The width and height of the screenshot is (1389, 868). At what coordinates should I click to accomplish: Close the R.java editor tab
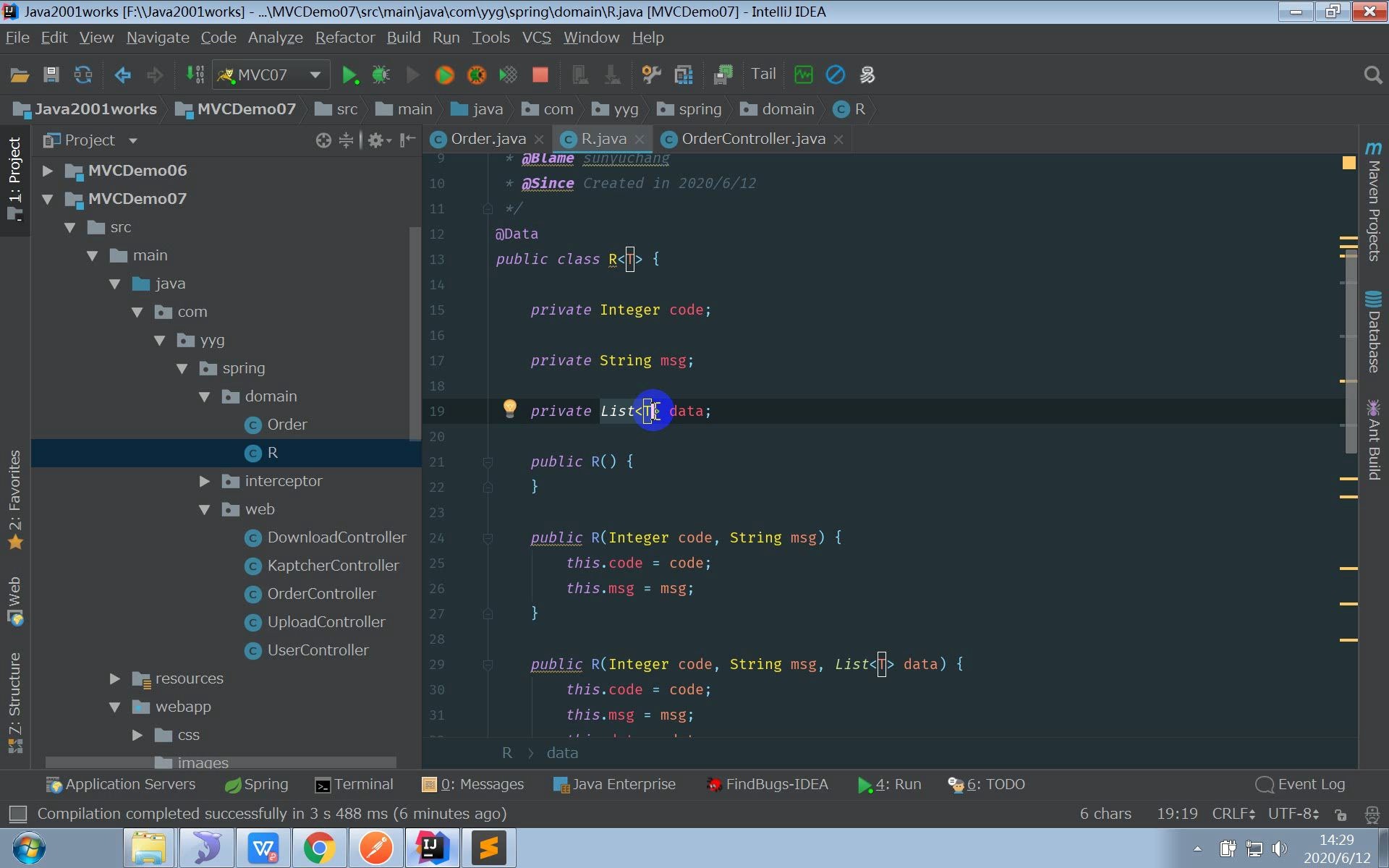click(x=639, y=140)
